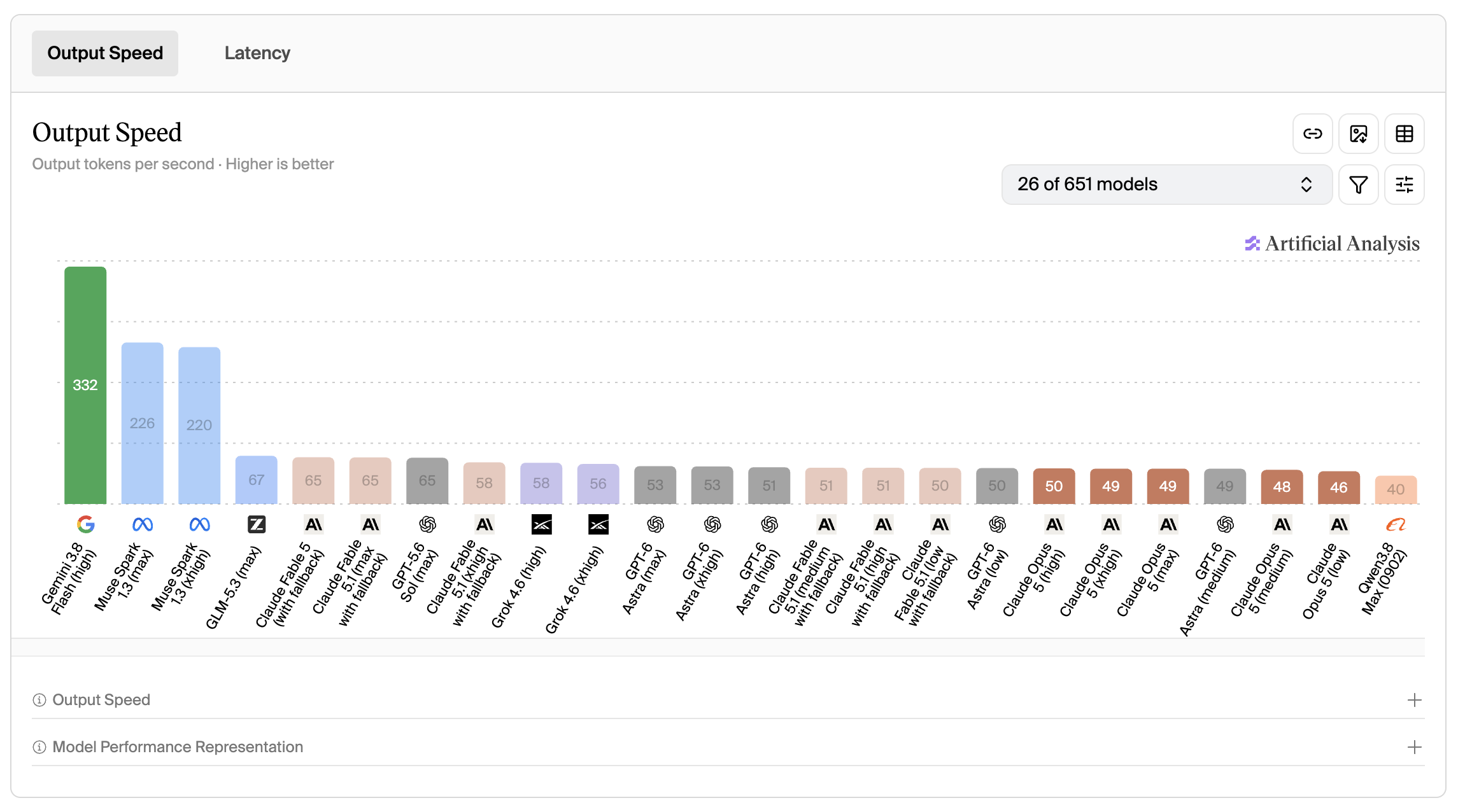Select the GLM-5.3 (max) bar showing 67
Screen dimensions: 1458x812
click(257, 480)
